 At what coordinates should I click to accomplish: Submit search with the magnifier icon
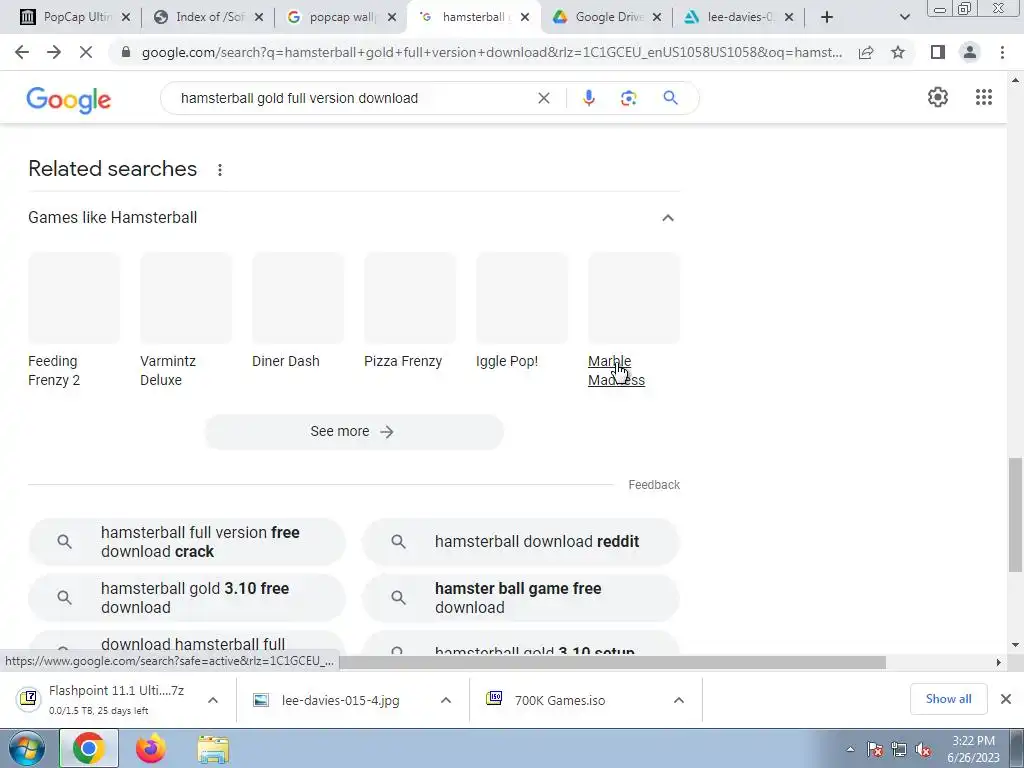click(x=670, y=98)
